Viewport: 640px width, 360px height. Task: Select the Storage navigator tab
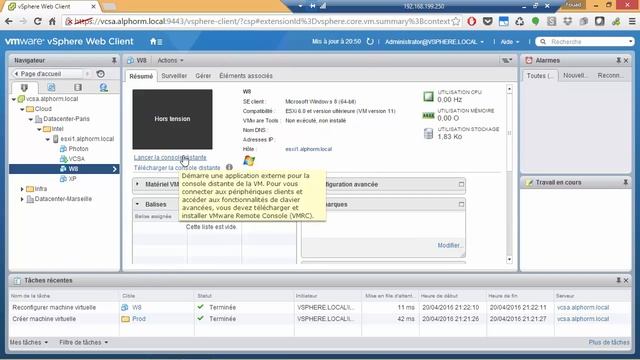78,87
